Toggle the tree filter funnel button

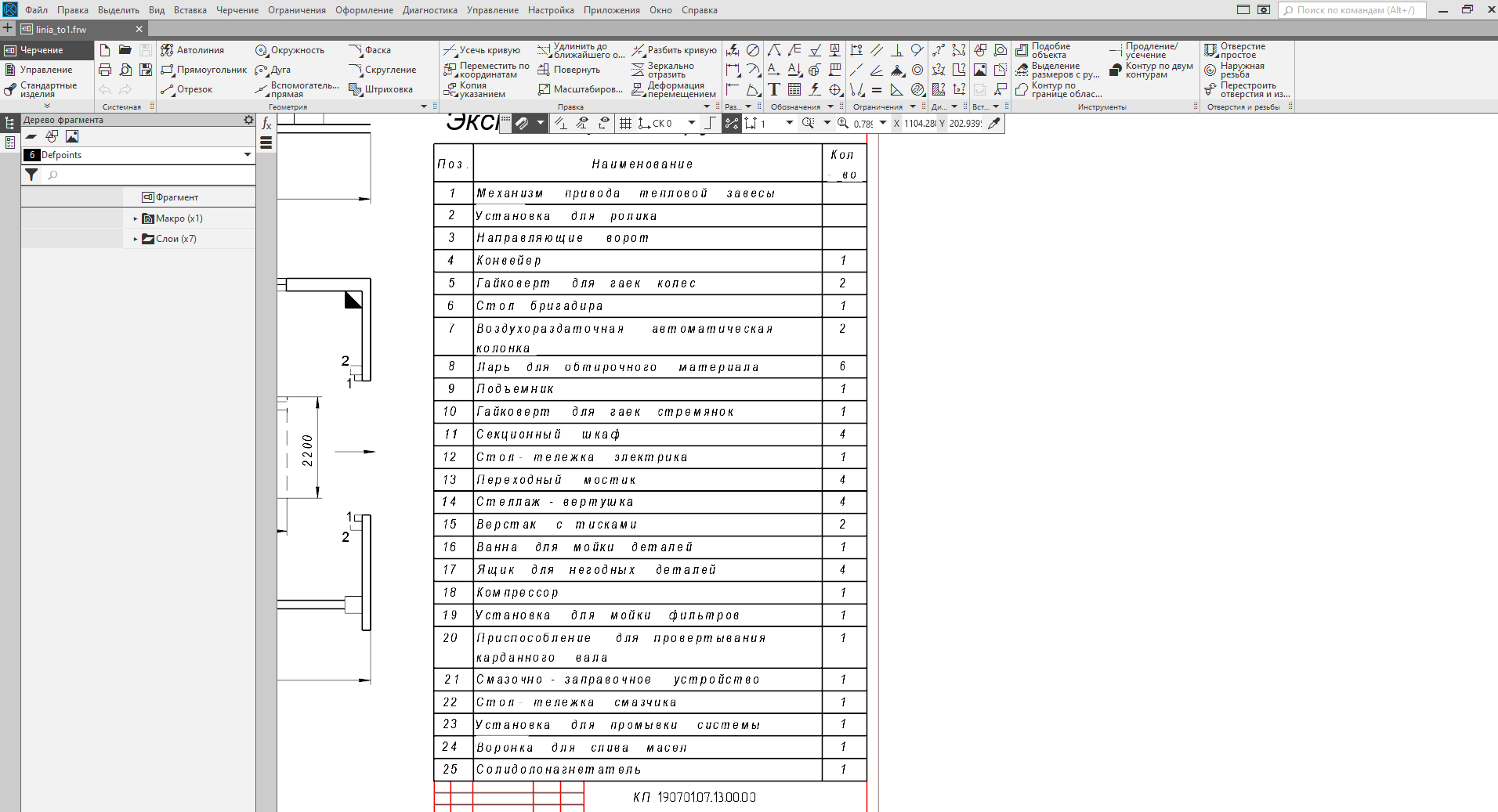(x=31, y=175)
